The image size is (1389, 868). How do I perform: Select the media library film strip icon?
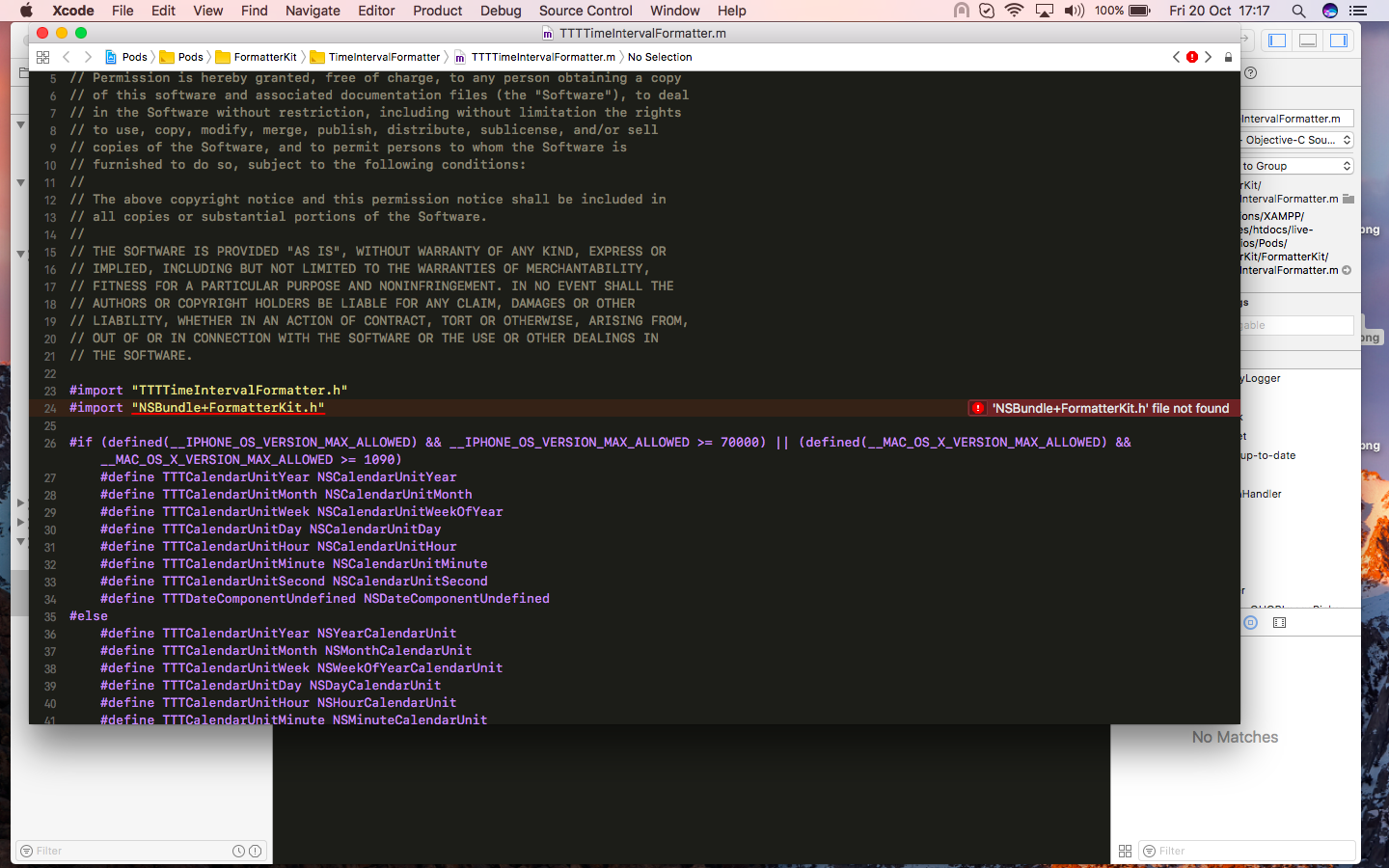[1278, 623]
